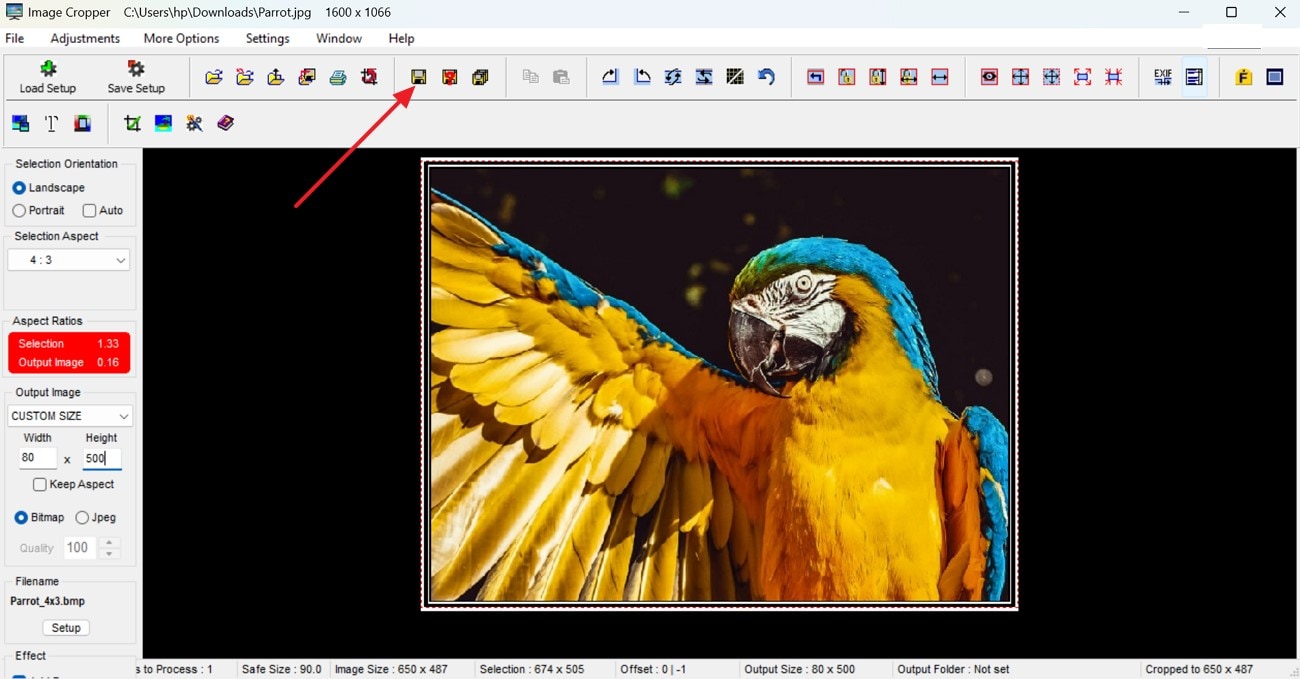The width and height of the screenshot is (1300, 679).
Task: Choose Bitmap output format
Action: 21,518
